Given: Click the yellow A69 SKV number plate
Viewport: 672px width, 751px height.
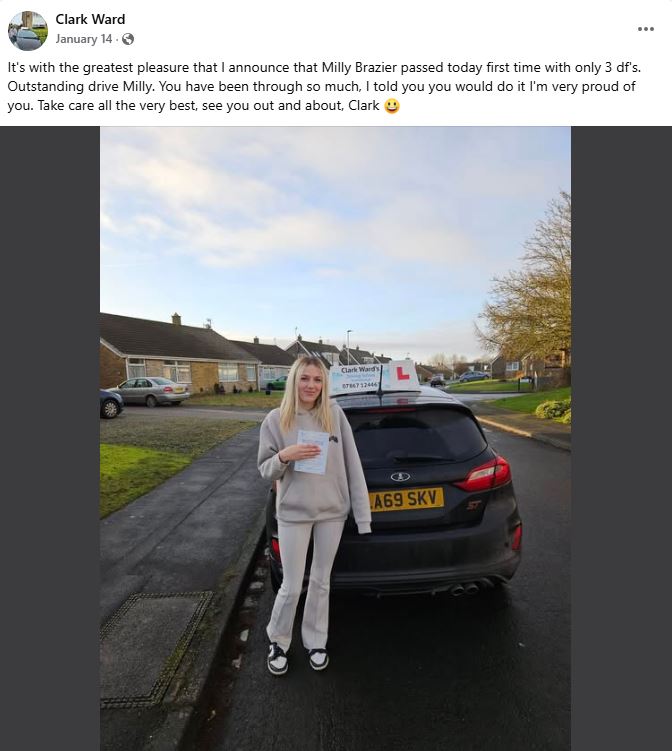Looking at the screenshot, I should 407,500.
